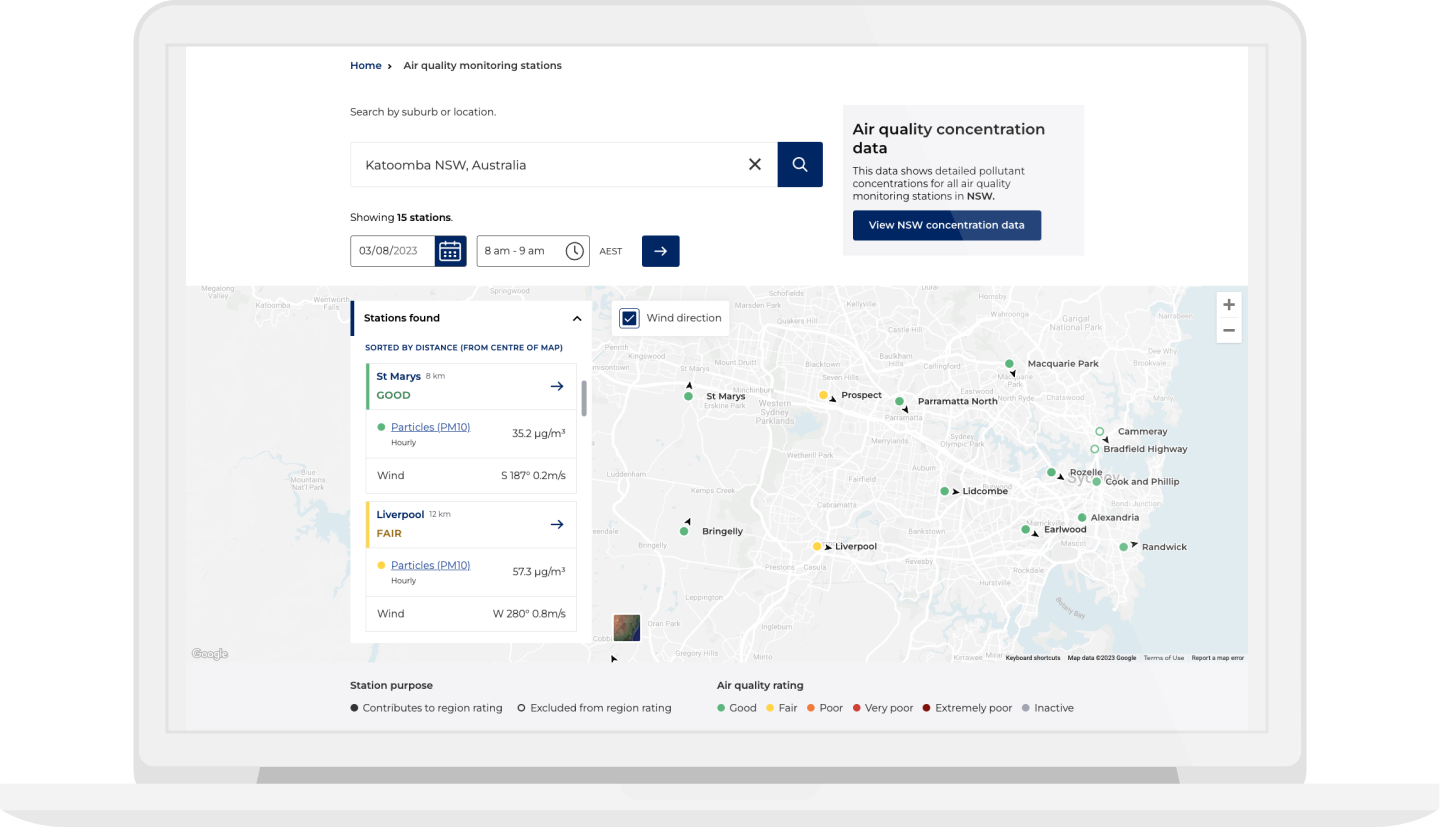Viewport: 1440px width, 827px height.
Task: Select the Prospect station marker on map
Action: (823, 396)
